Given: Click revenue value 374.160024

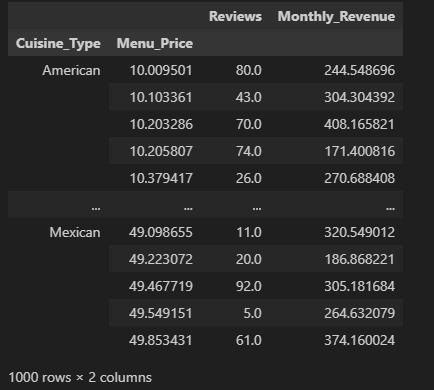Looking at the screenshot, I should [x=360, y=340].
